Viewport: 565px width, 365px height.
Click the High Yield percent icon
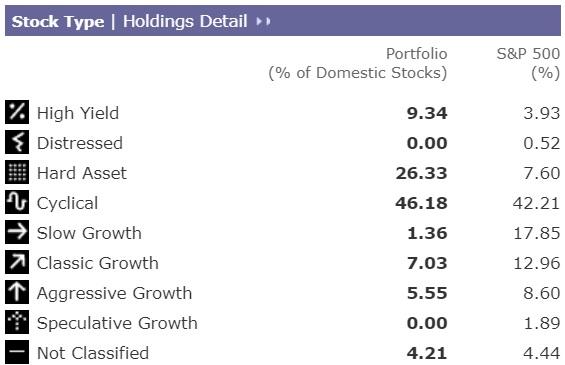click(x=17, y=112)
